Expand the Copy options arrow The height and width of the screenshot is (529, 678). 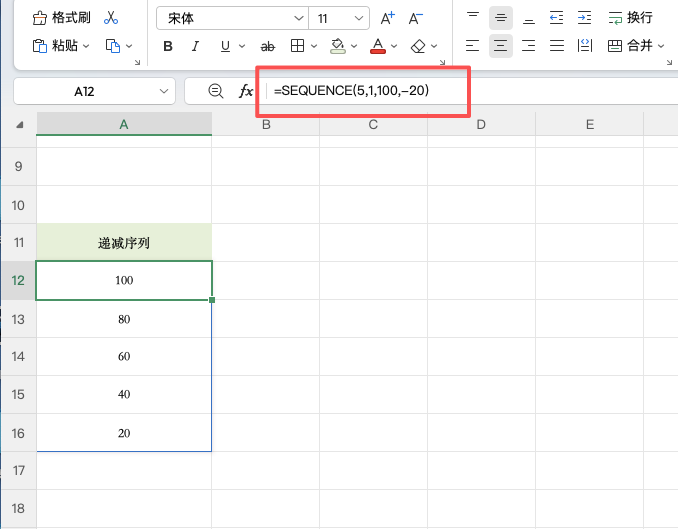129,46
